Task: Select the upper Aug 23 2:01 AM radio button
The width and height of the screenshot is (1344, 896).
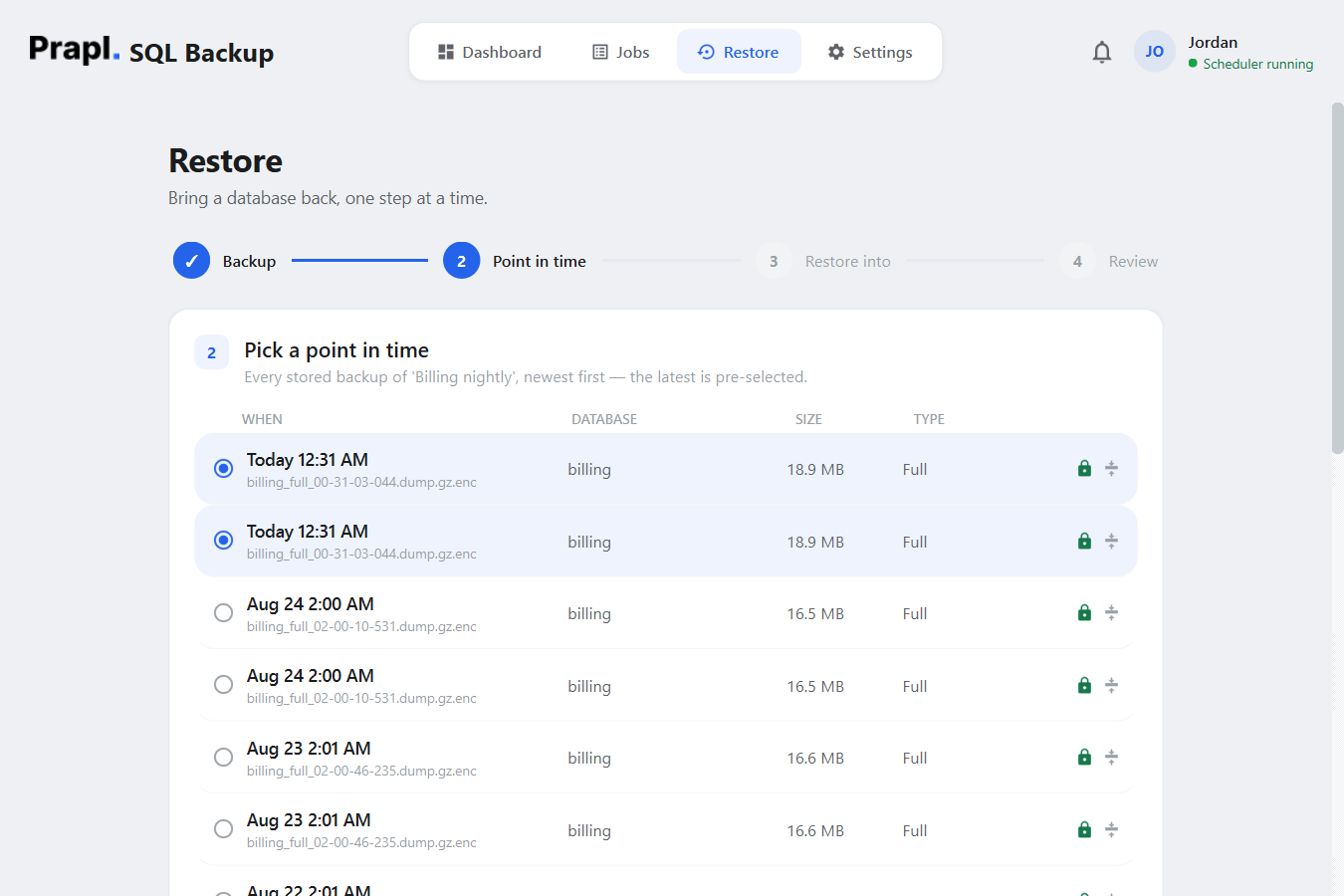Action: tap(223, 757)
